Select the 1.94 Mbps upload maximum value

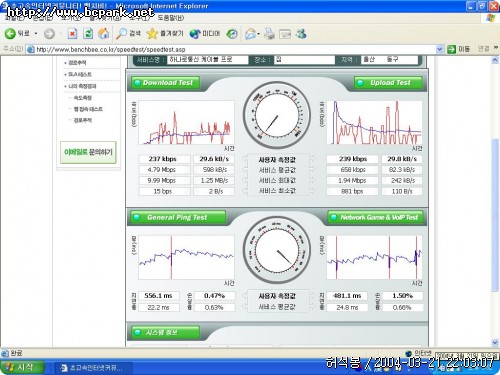[353, 181]
